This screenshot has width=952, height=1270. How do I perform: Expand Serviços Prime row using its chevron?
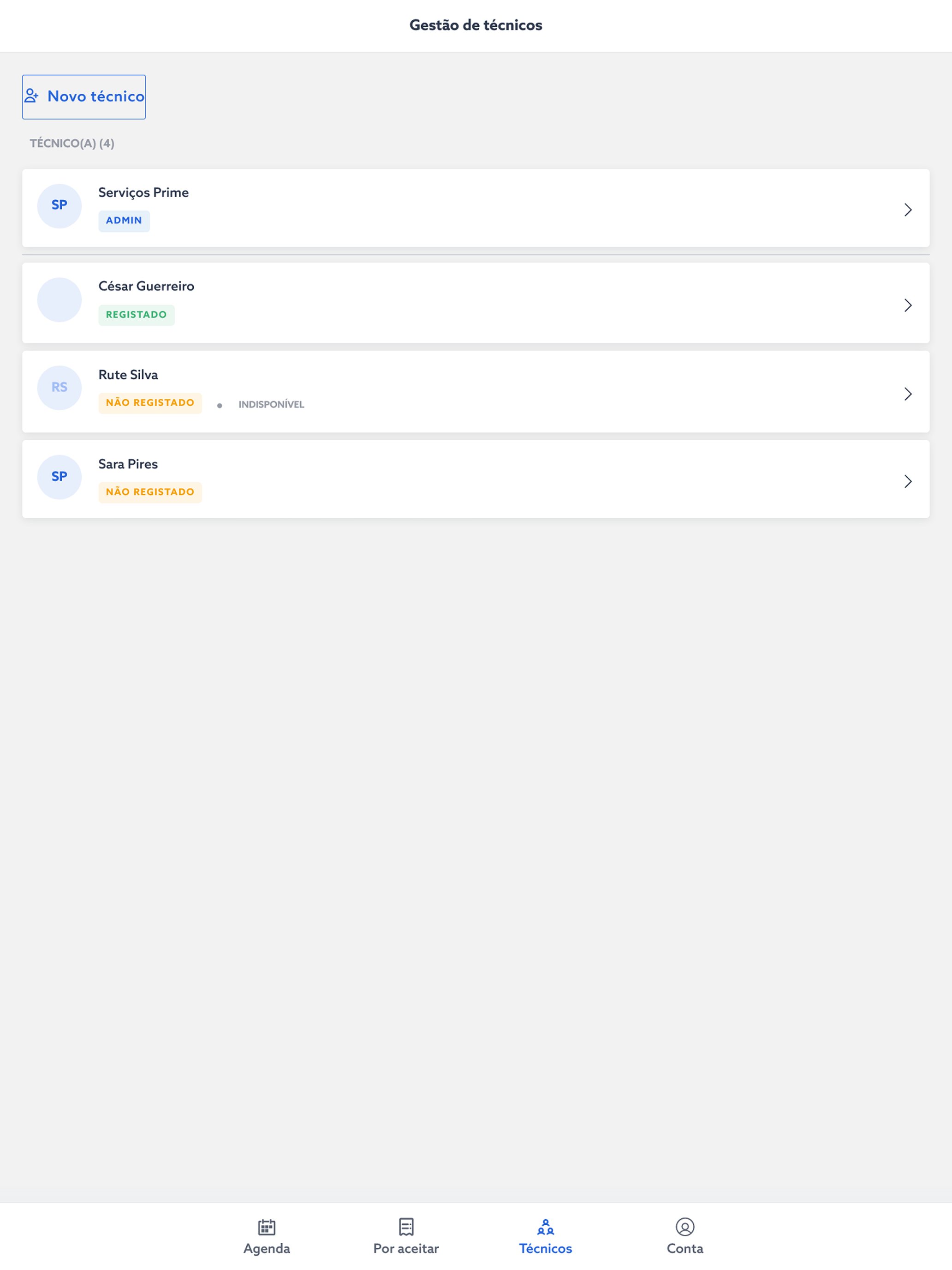point(908,210)
